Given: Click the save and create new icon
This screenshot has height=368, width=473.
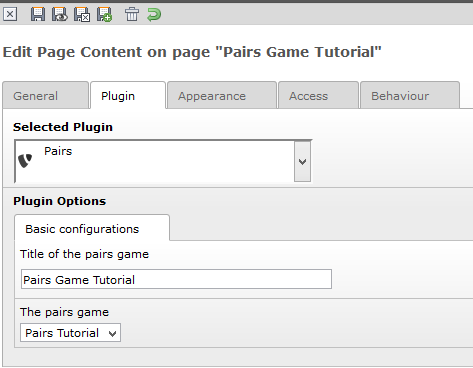Looking at the screenshot, I should point(104,14).
